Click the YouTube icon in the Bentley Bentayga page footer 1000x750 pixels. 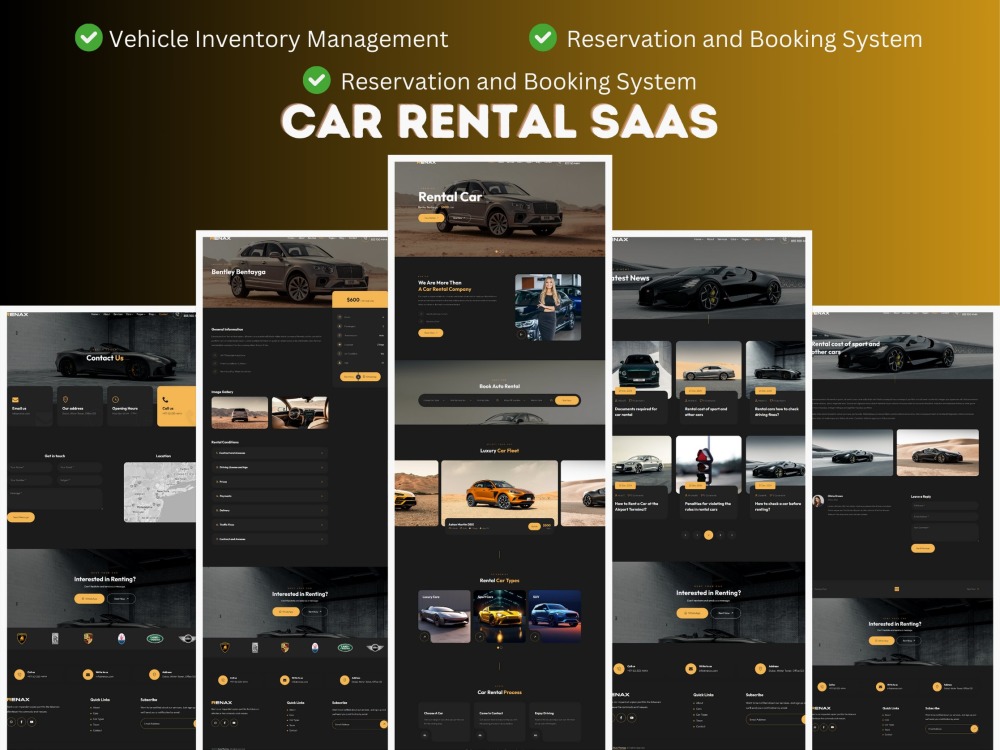click(235, 723)
